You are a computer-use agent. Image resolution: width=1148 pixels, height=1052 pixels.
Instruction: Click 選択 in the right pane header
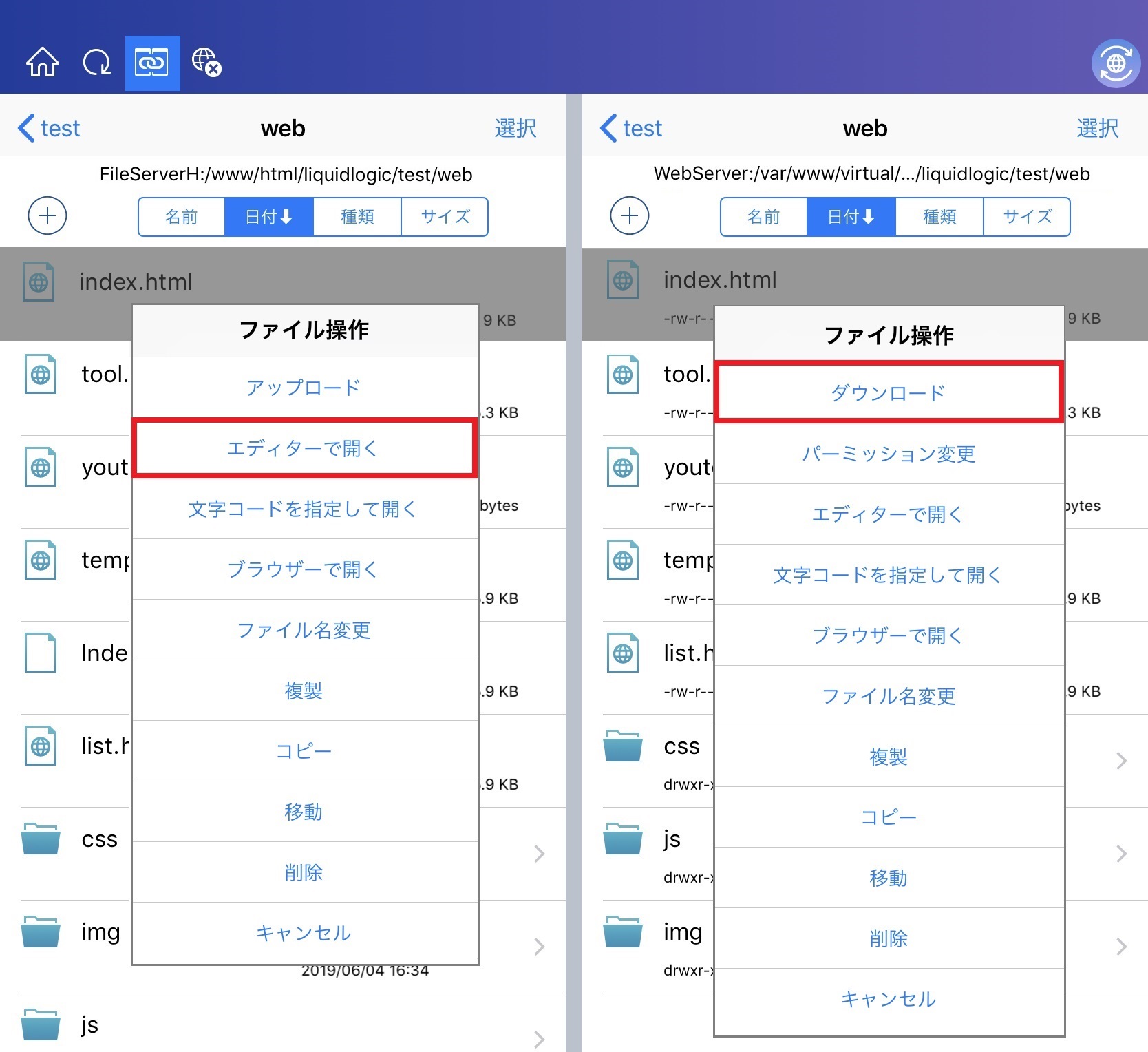1097,128
